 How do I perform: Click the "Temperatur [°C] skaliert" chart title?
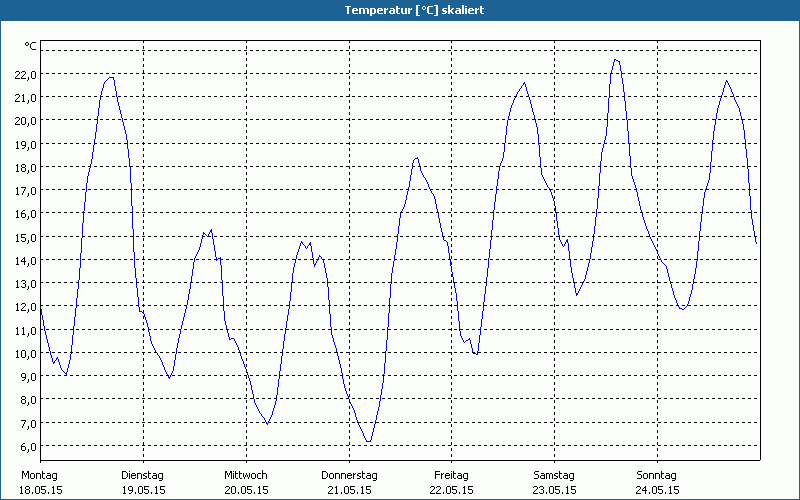400,9
